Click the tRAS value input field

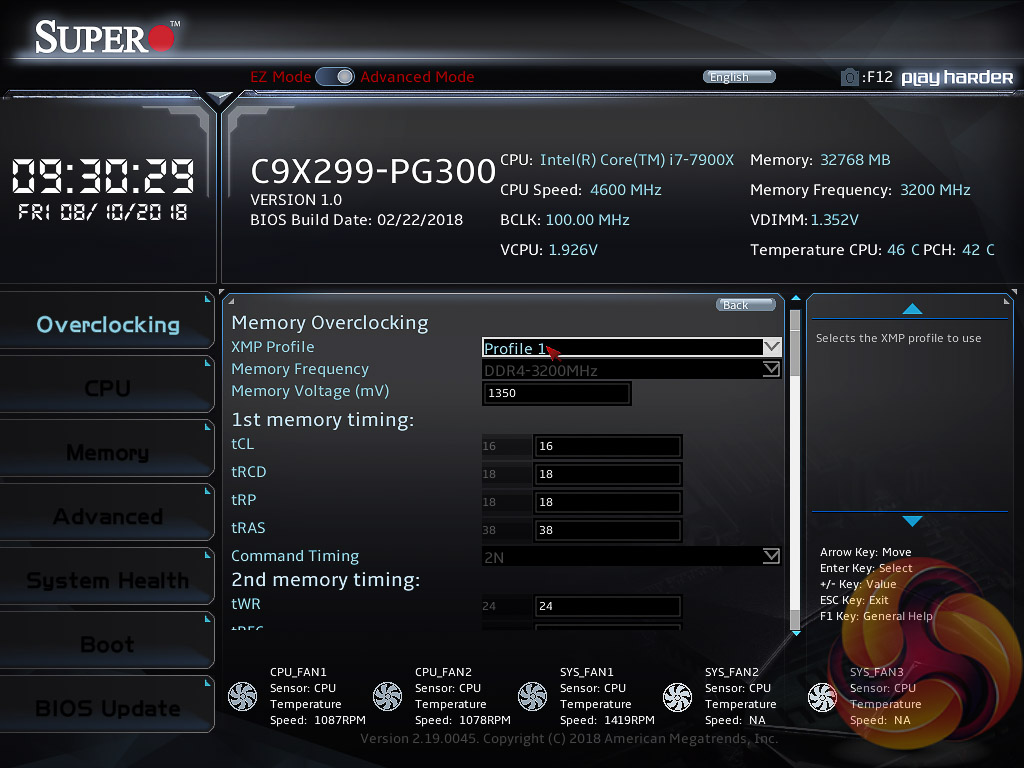tap(607, 530)
